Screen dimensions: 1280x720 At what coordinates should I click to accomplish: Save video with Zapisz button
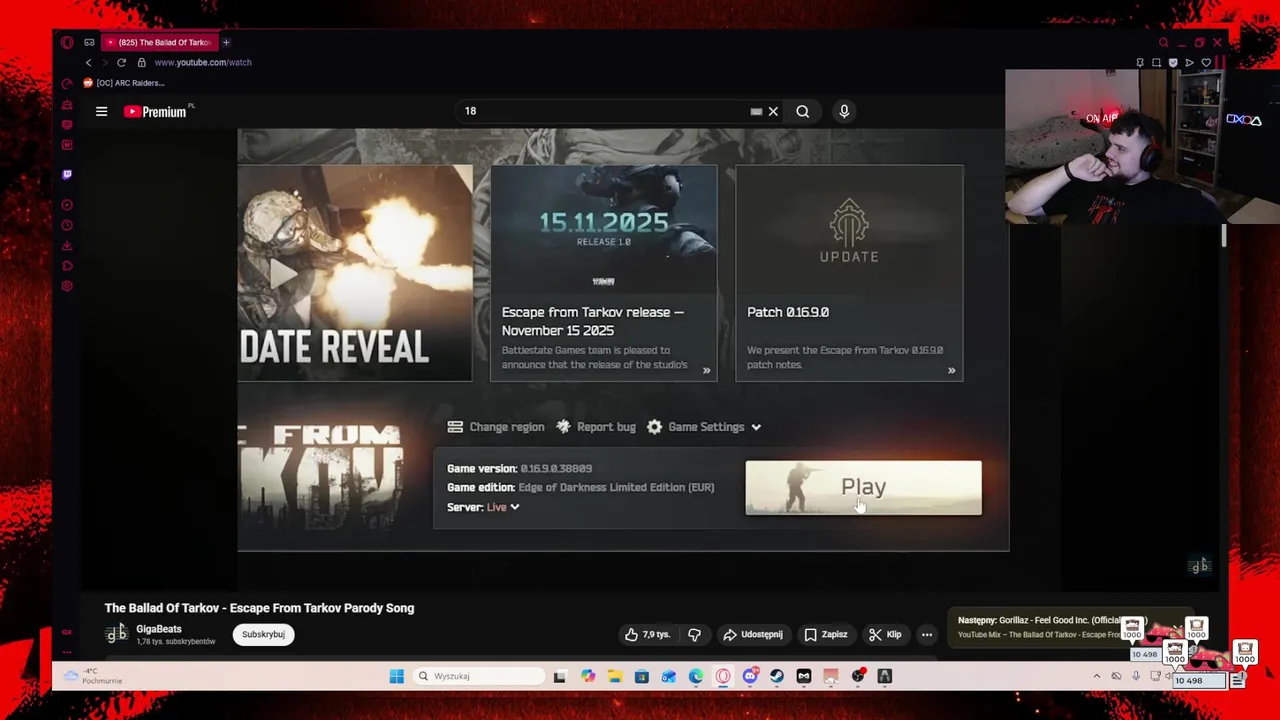[x=826, y=634]
